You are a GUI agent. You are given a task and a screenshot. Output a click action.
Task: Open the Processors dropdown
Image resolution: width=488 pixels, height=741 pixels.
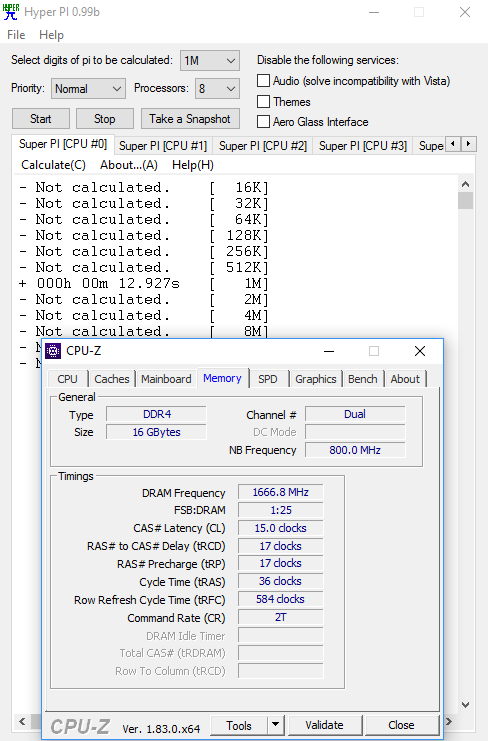pos(217,88)
